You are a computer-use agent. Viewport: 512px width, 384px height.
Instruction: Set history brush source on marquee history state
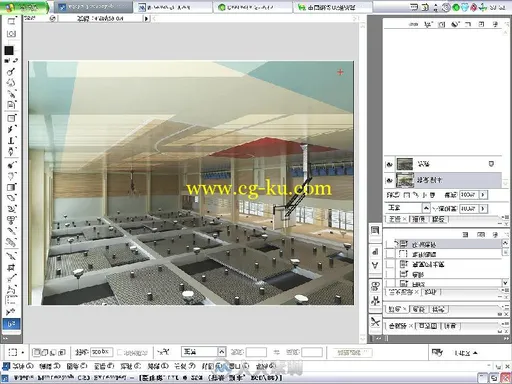(390, 254)
